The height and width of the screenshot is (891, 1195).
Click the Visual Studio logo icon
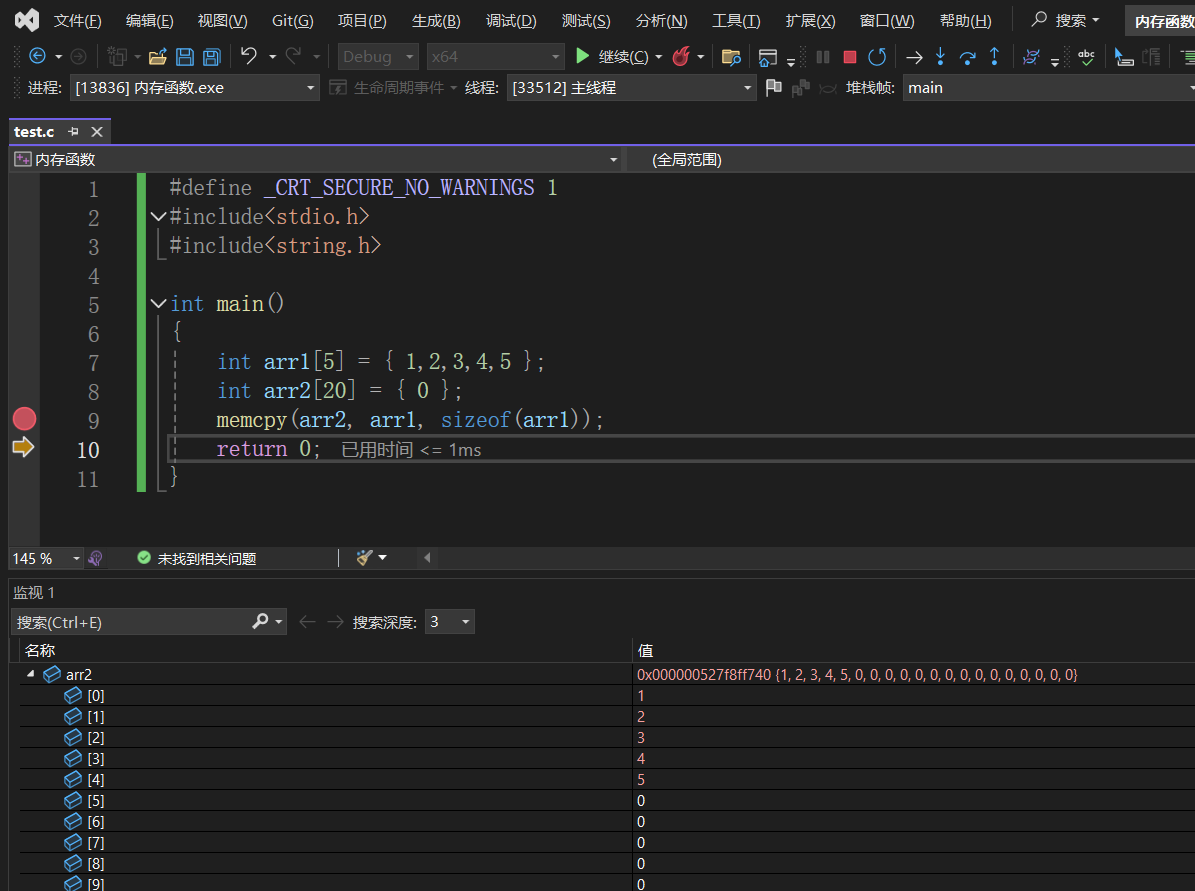coord(27,20)
